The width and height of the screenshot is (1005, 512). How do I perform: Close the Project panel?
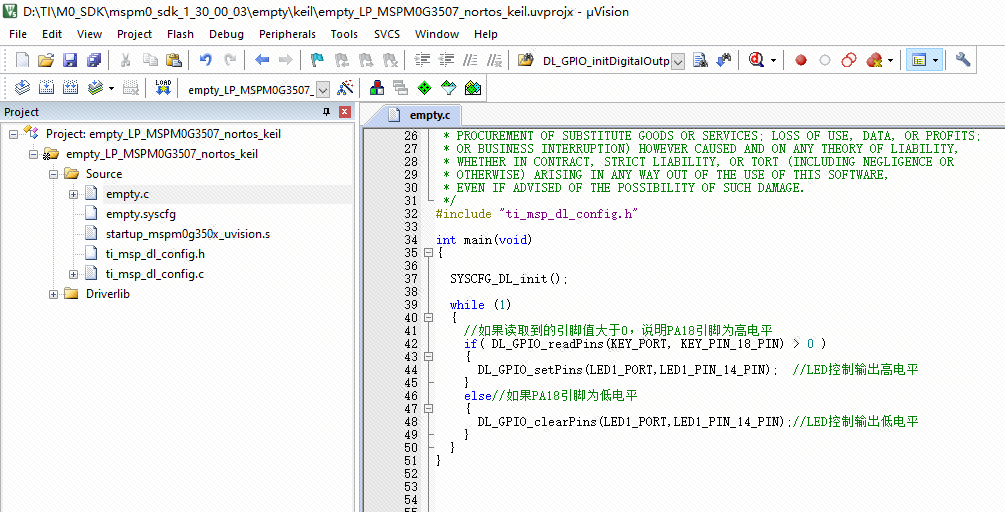[x=345, y=112]
